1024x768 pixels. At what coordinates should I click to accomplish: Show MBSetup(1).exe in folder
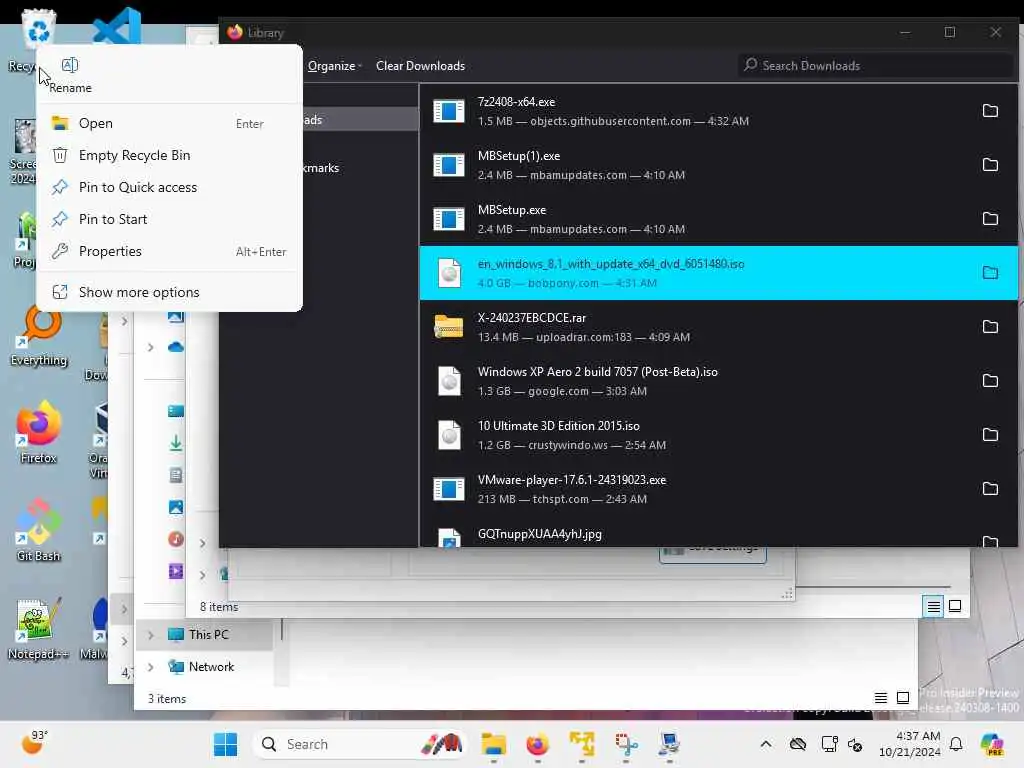pyautogui.click(x=990, y=165)
